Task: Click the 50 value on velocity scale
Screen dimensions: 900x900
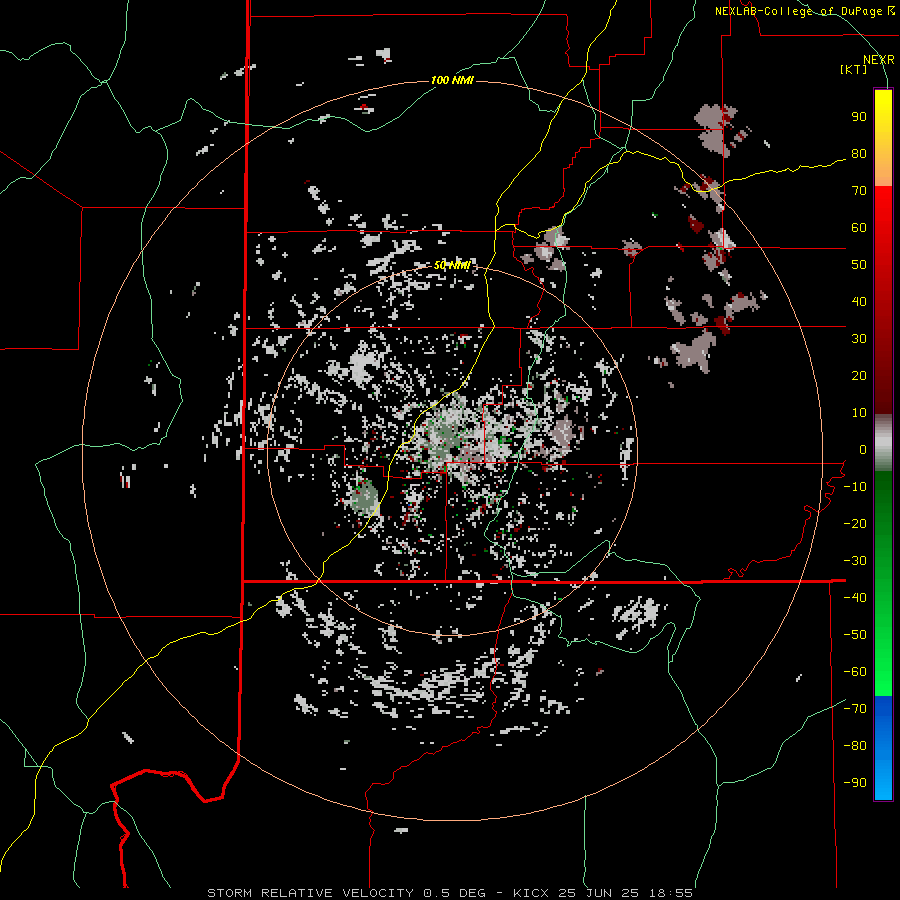Action: pos(859,265)
